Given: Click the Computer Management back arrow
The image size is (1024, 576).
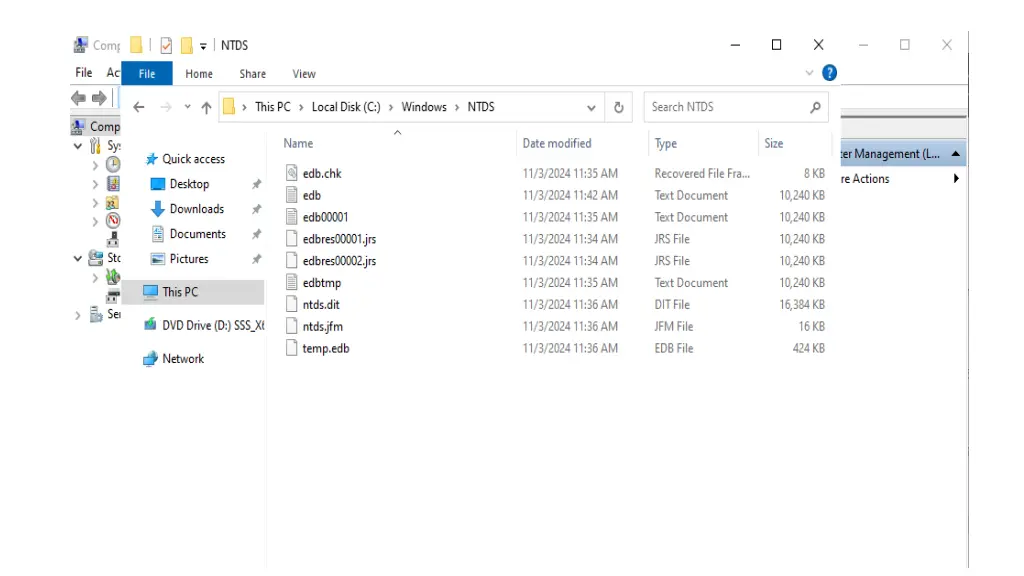Looking at the screenshot, I should pyautogui.click(x=78, y=98).
